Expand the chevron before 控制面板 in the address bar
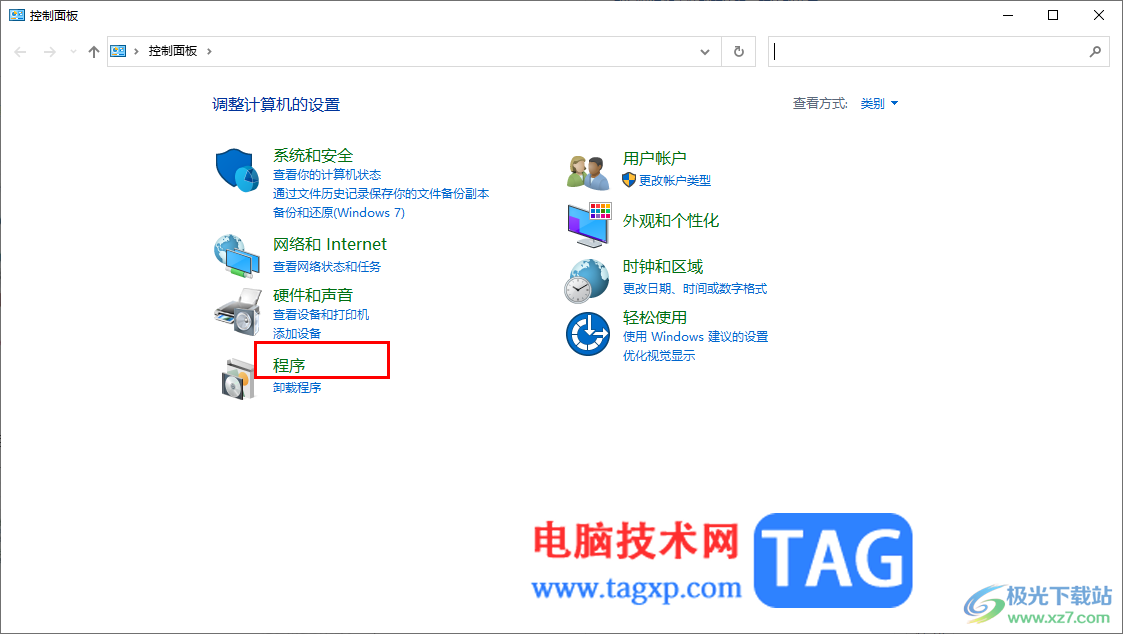 (x=136, y=52)
